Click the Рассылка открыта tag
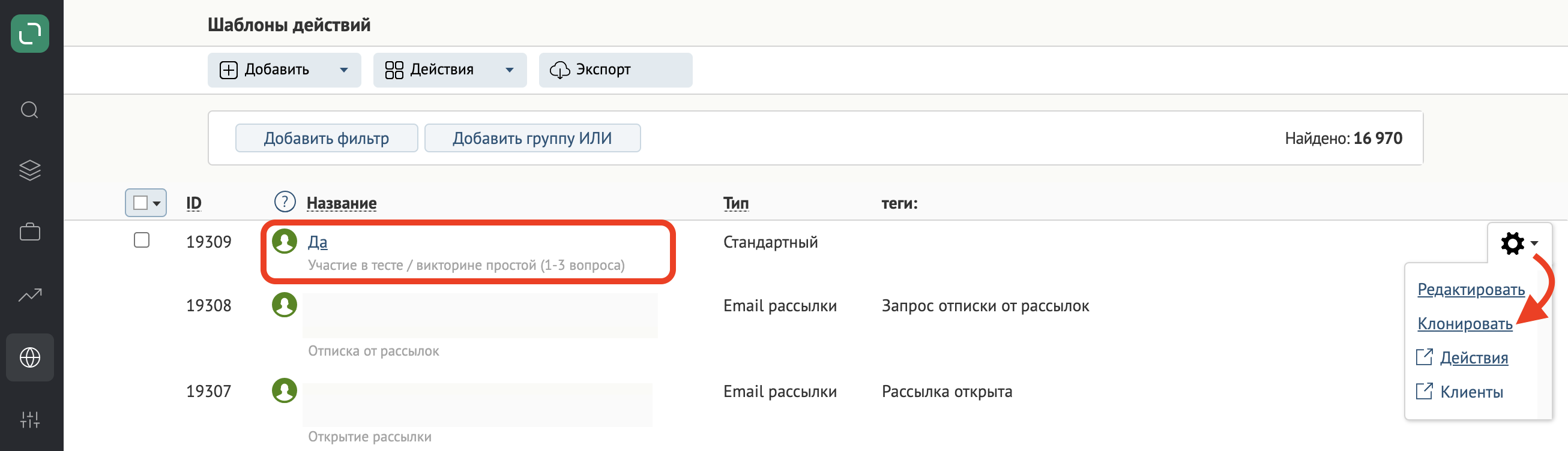 [947, 392]
